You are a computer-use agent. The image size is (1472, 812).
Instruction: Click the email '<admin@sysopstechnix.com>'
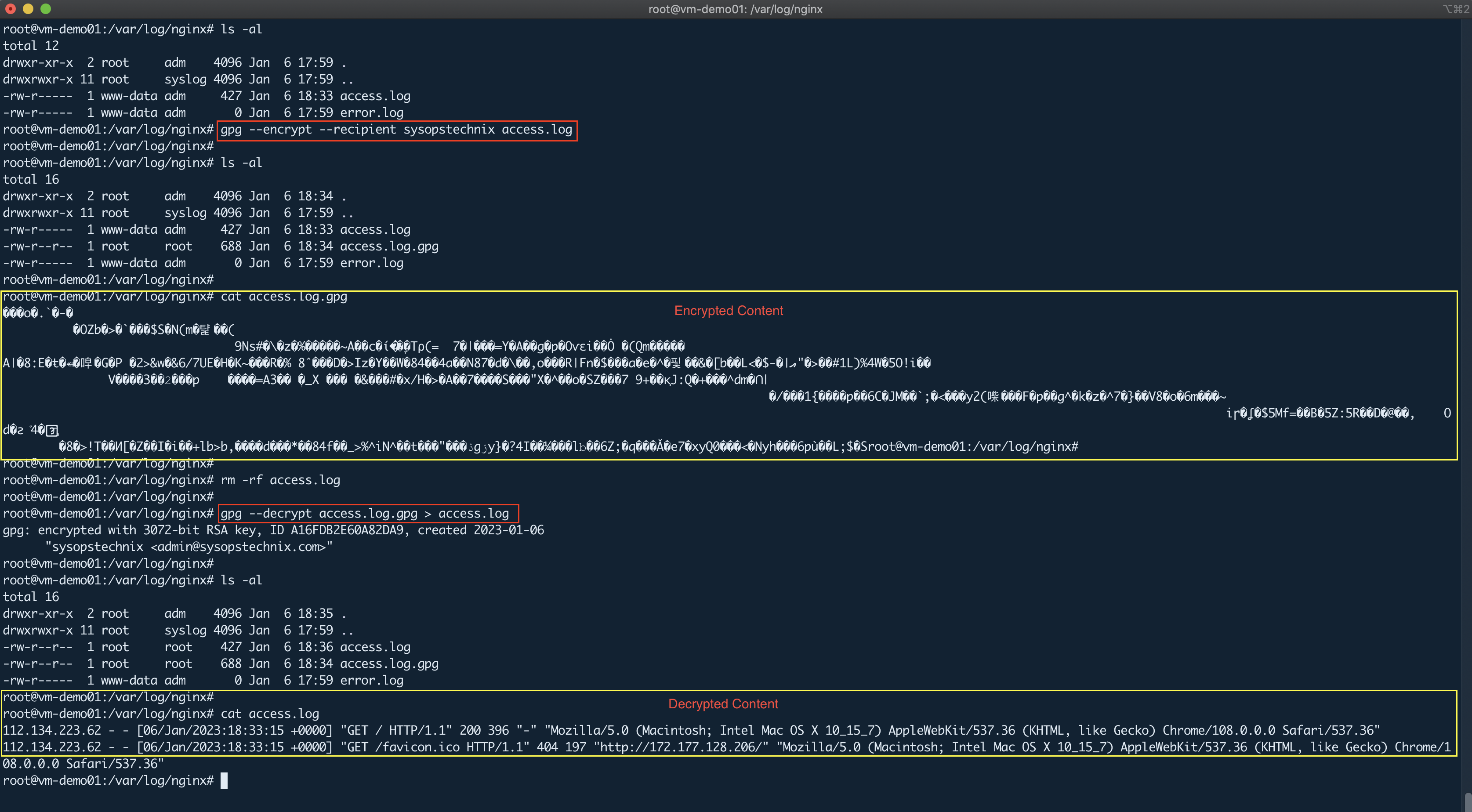(x=238, y=547)
